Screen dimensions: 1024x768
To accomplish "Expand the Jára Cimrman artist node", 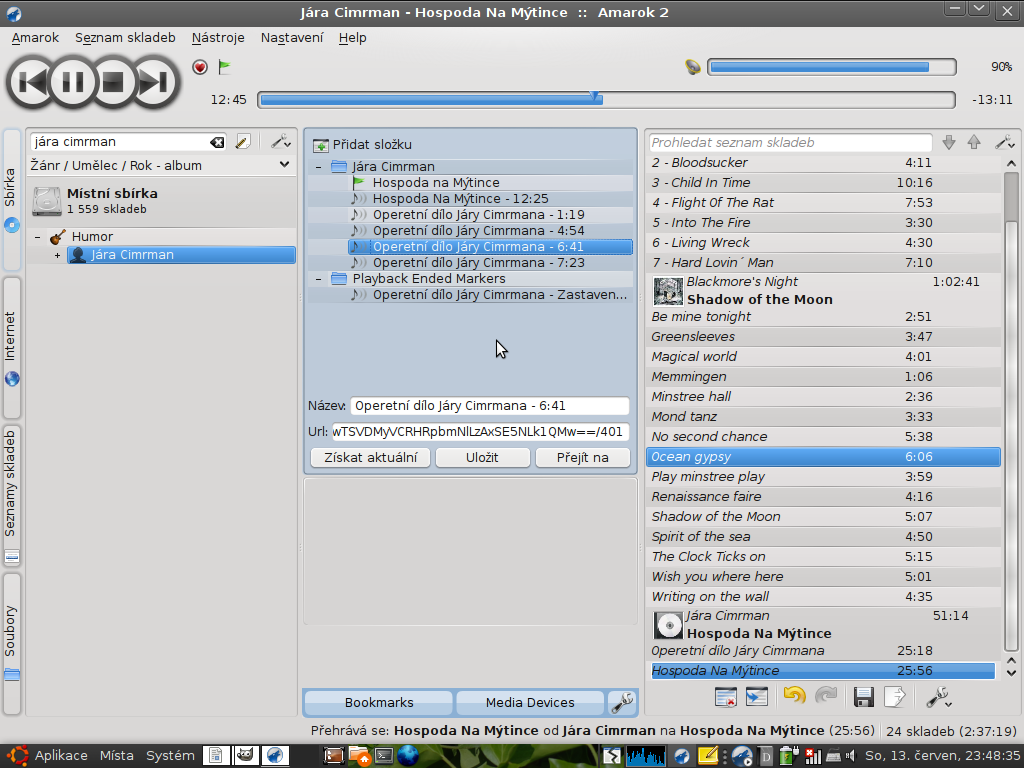I will click(57, 255).
